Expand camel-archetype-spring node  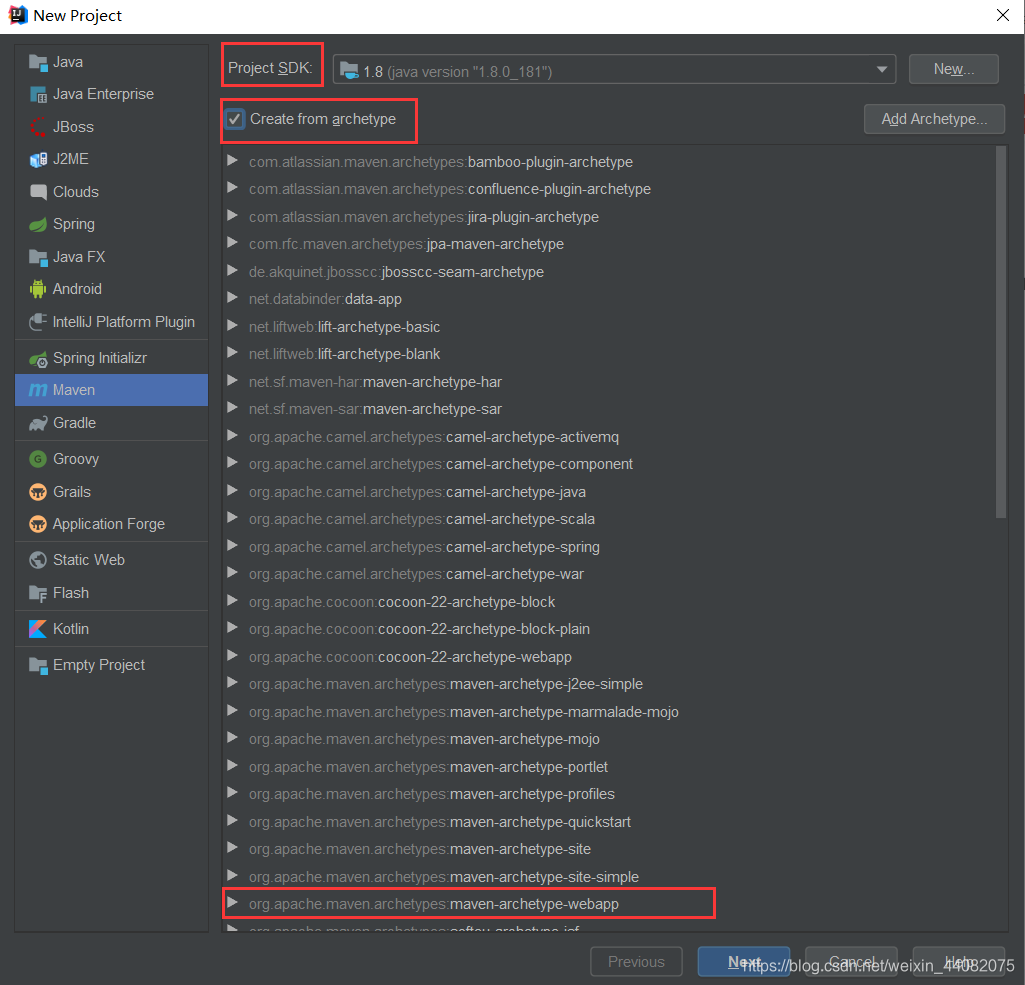(x=232, y=546)
